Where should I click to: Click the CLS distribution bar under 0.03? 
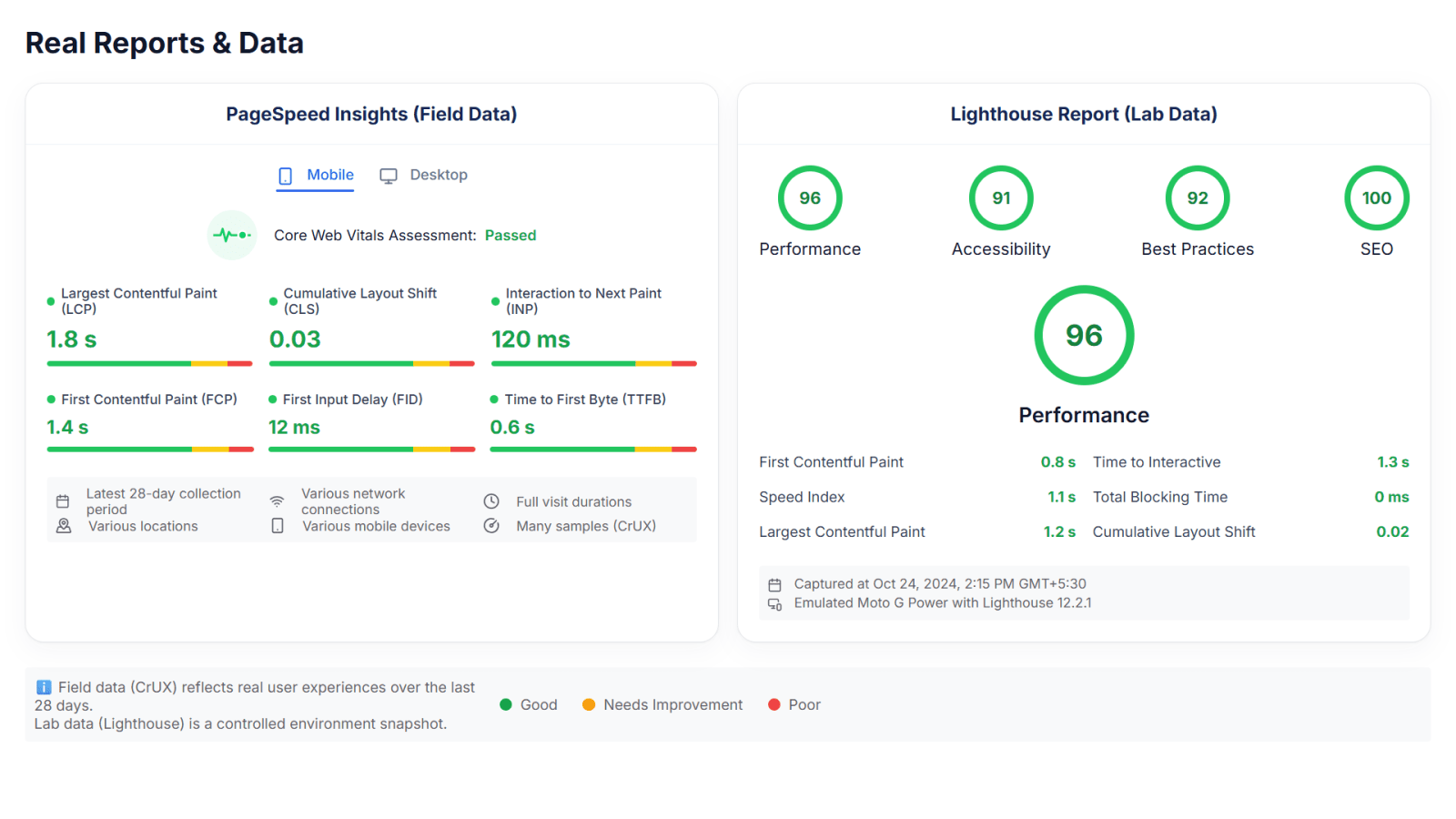[372, 364]
